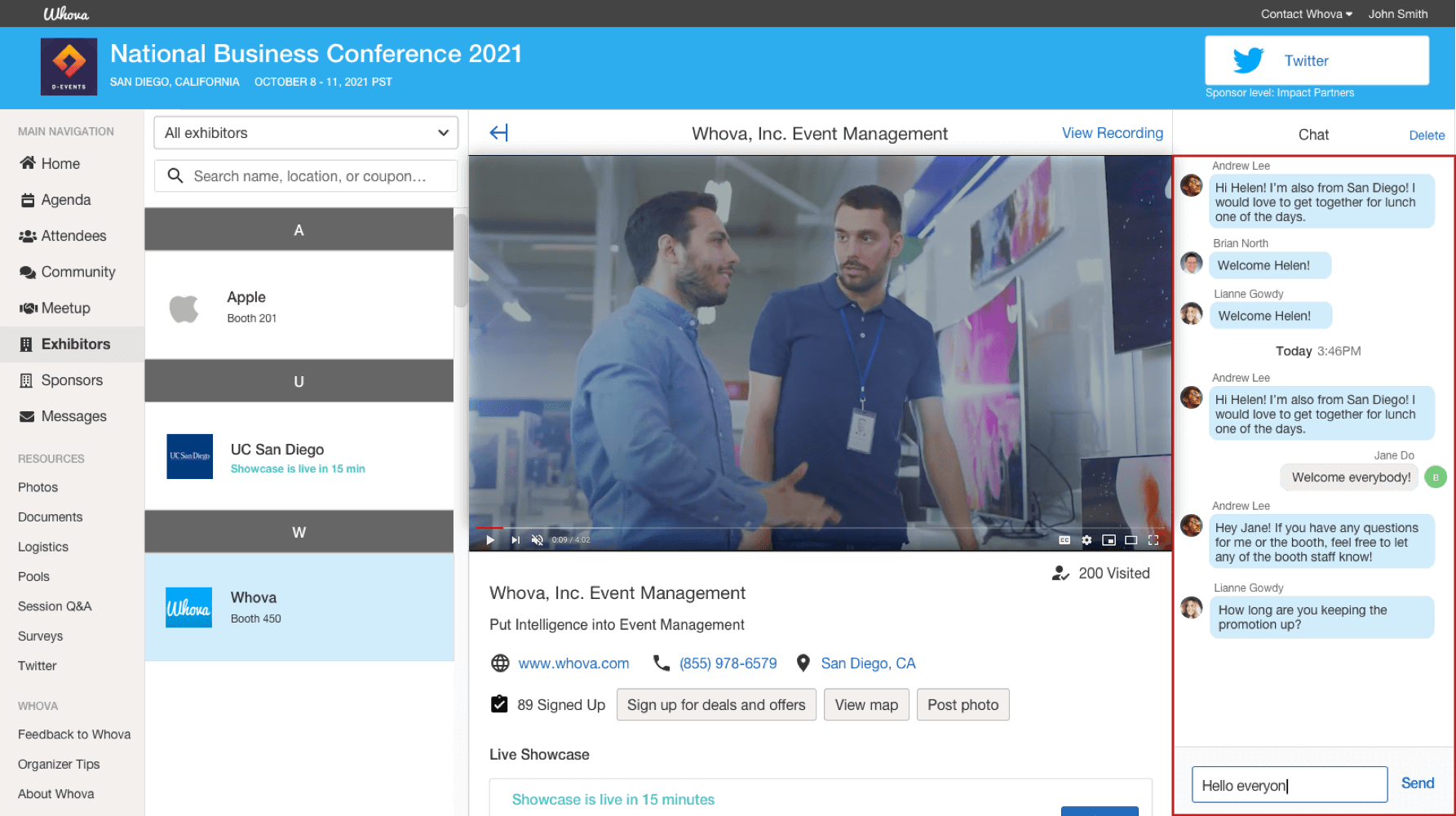The image size is (1456, 816).
Task: Open the video settings gear
Action: [1086, 539]
